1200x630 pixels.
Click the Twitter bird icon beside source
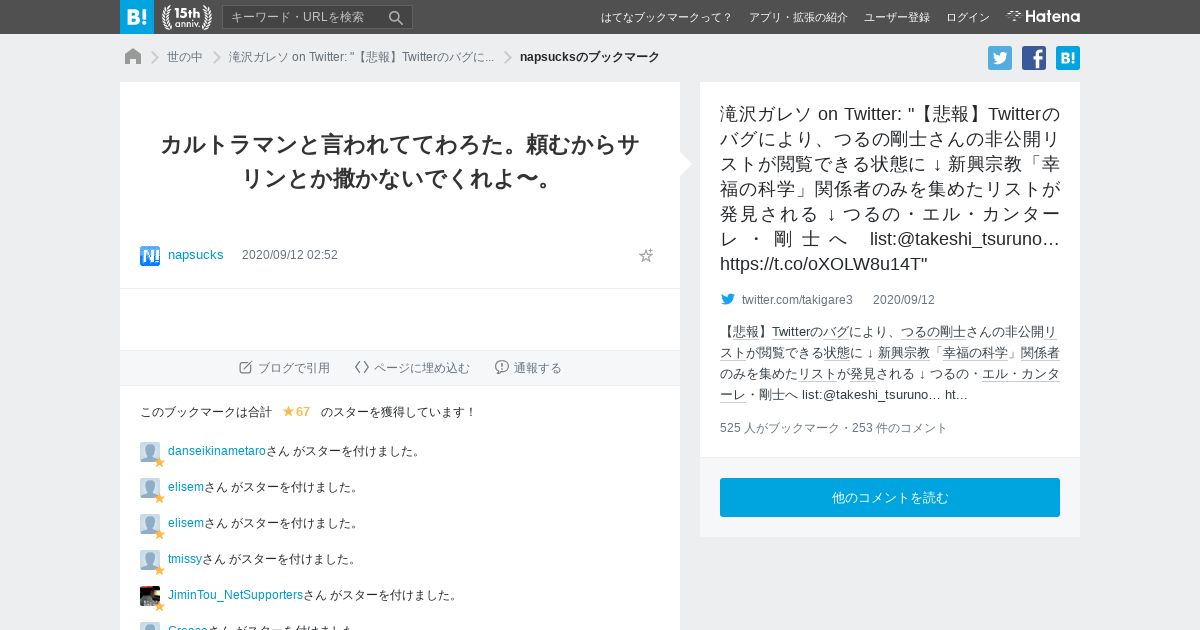728,299
